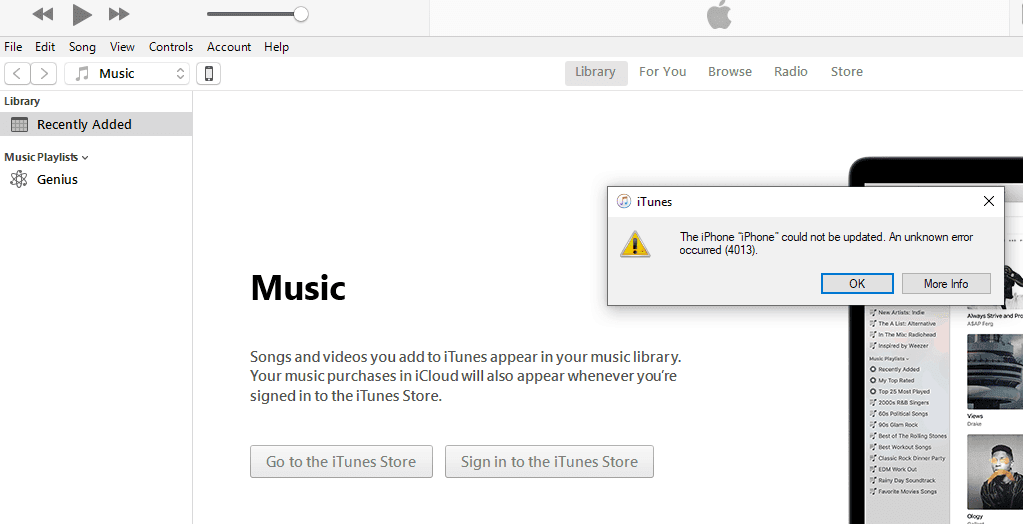Open the Account menu
The width and height of the screenshot is (1023, 524).
(229, 47)
